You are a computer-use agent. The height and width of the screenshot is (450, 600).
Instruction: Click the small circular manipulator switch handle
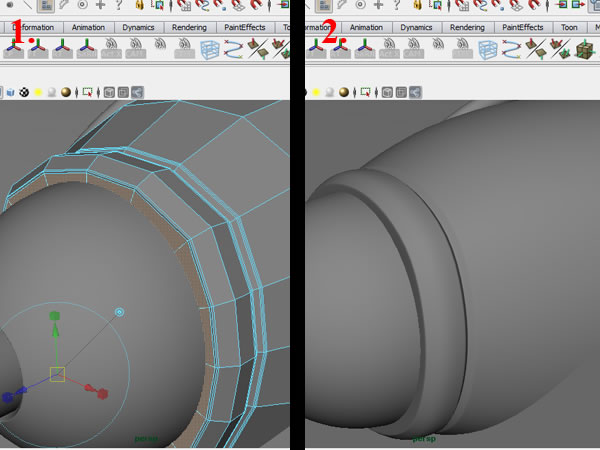[119, 312]
